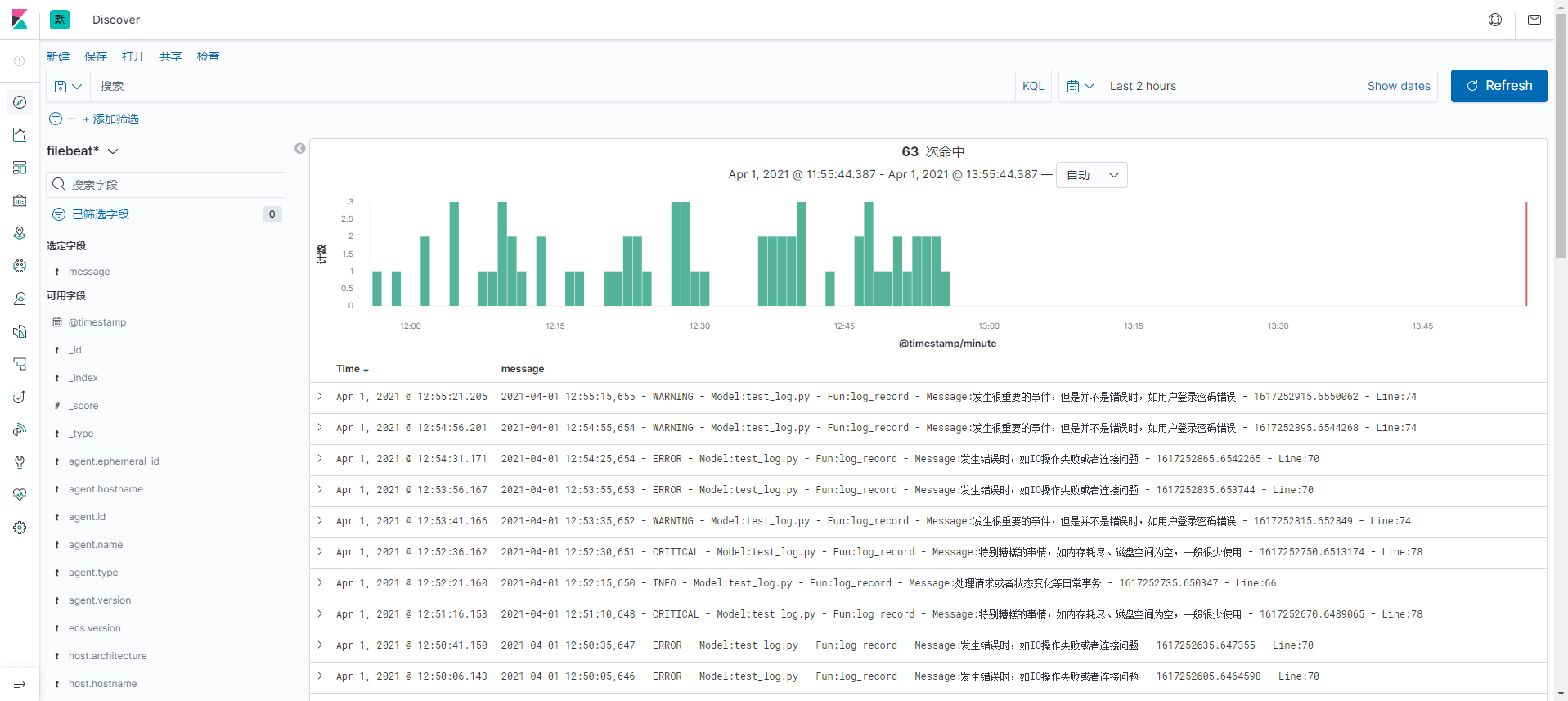The image size is (1568, 701).
Task: Open SIEM icon in sidebar
Action: [20, 429]
